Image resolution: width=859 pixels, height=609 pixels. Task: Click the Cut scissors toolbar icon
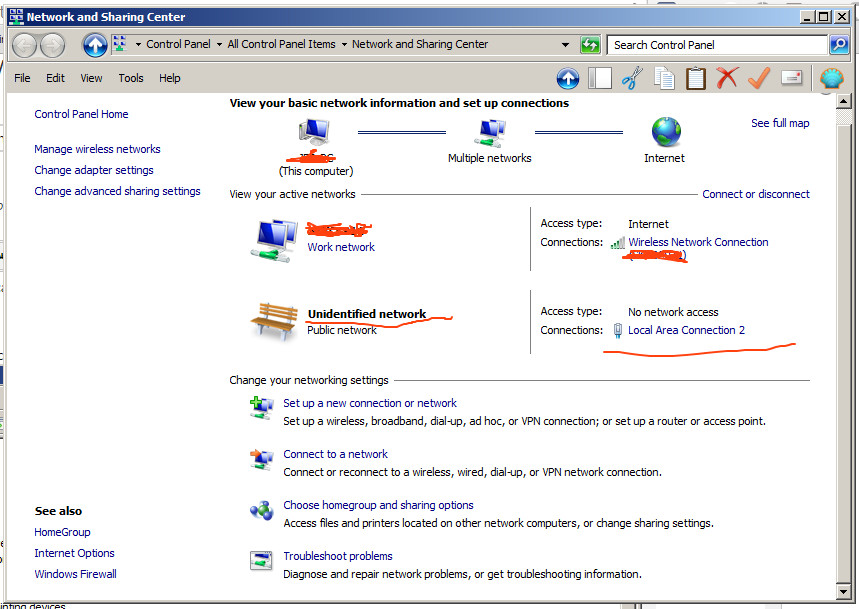tap(632, 78)
